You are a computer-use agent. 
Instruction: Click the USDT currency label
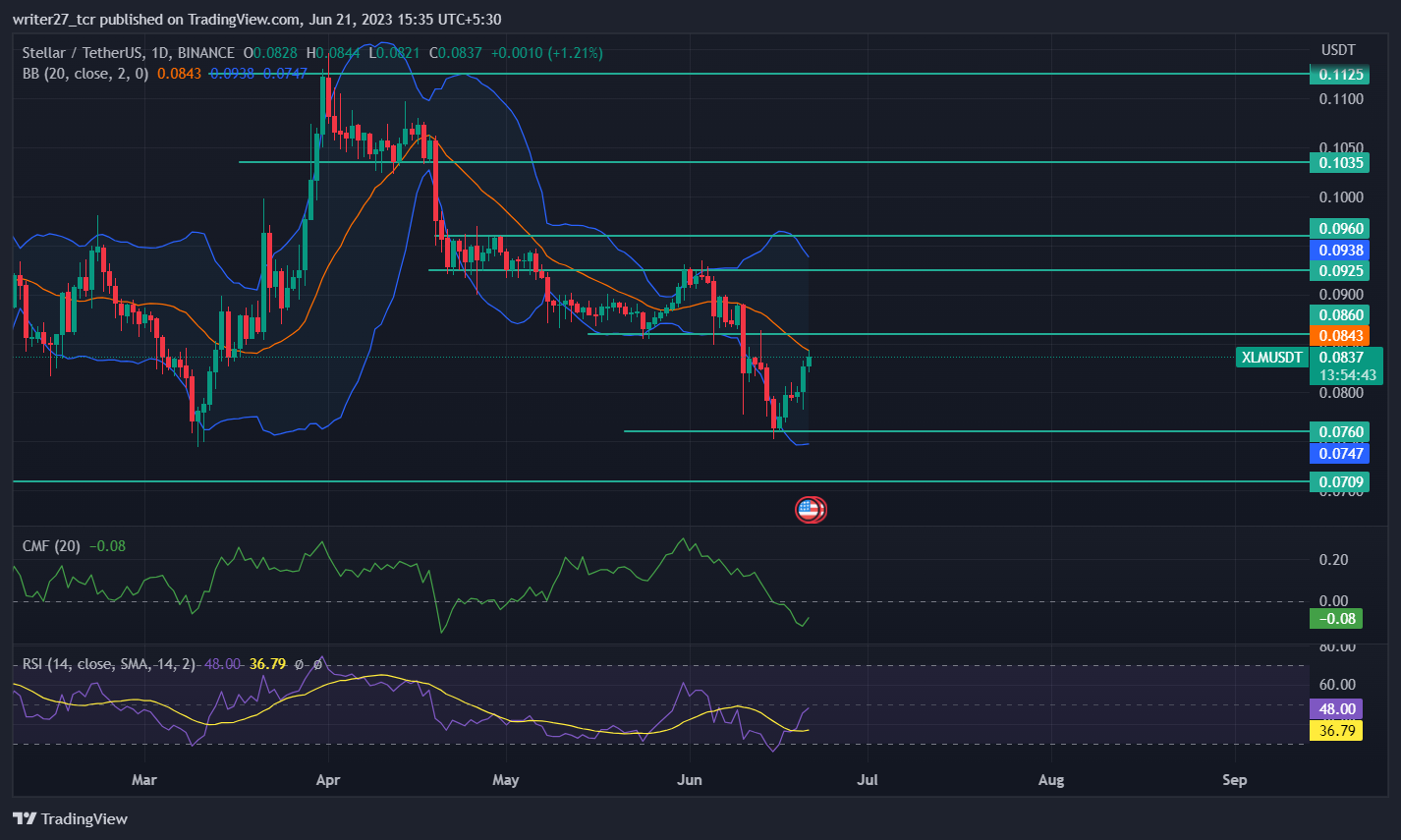pyautogui.click(x=1338, y=50)
